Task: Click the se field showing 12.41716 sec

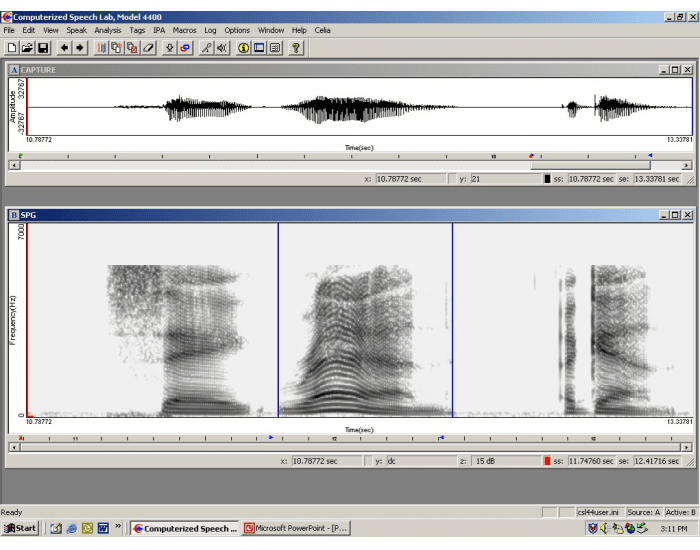Action: [657, 461]
